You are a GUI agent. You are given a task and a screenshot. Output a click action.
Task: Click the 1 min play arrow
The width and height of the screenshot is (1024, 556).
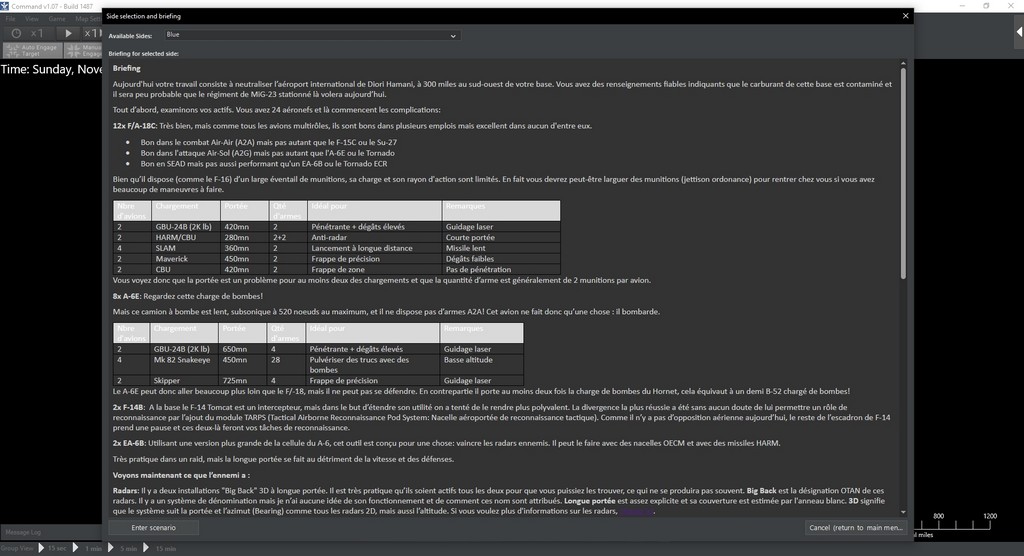click(75, 548)
